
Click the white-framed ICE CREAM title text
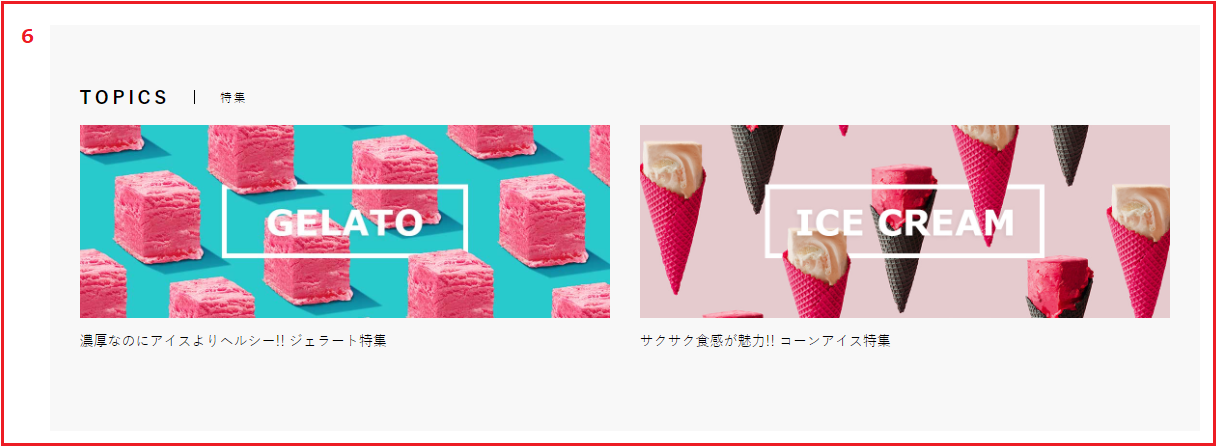(905, 221)
